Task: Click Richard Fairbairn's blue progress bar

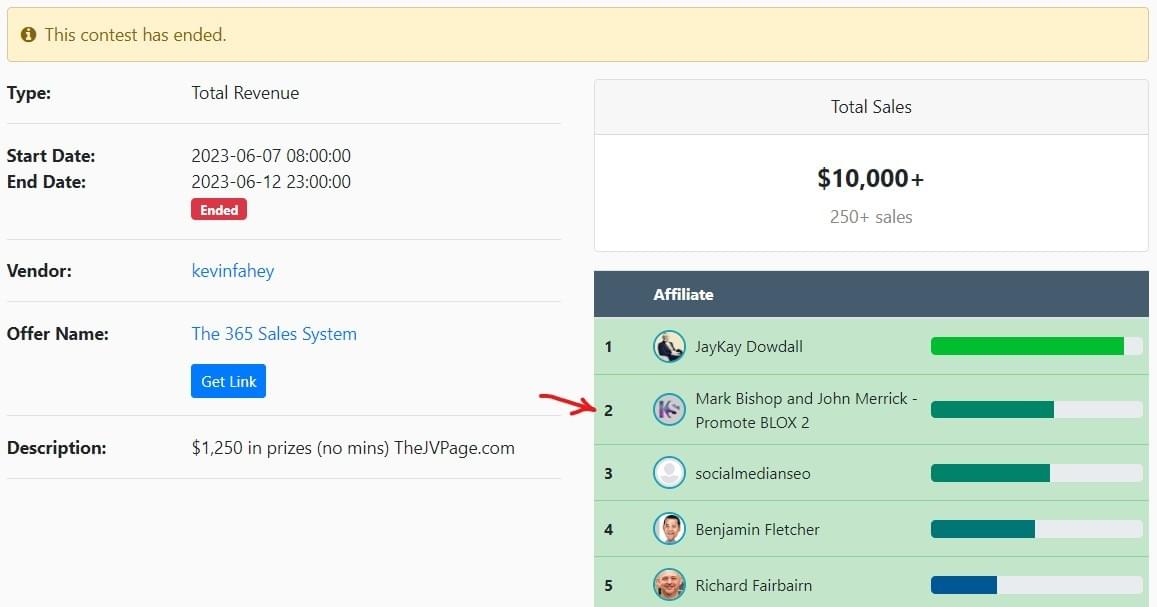Action: [964, 585]
